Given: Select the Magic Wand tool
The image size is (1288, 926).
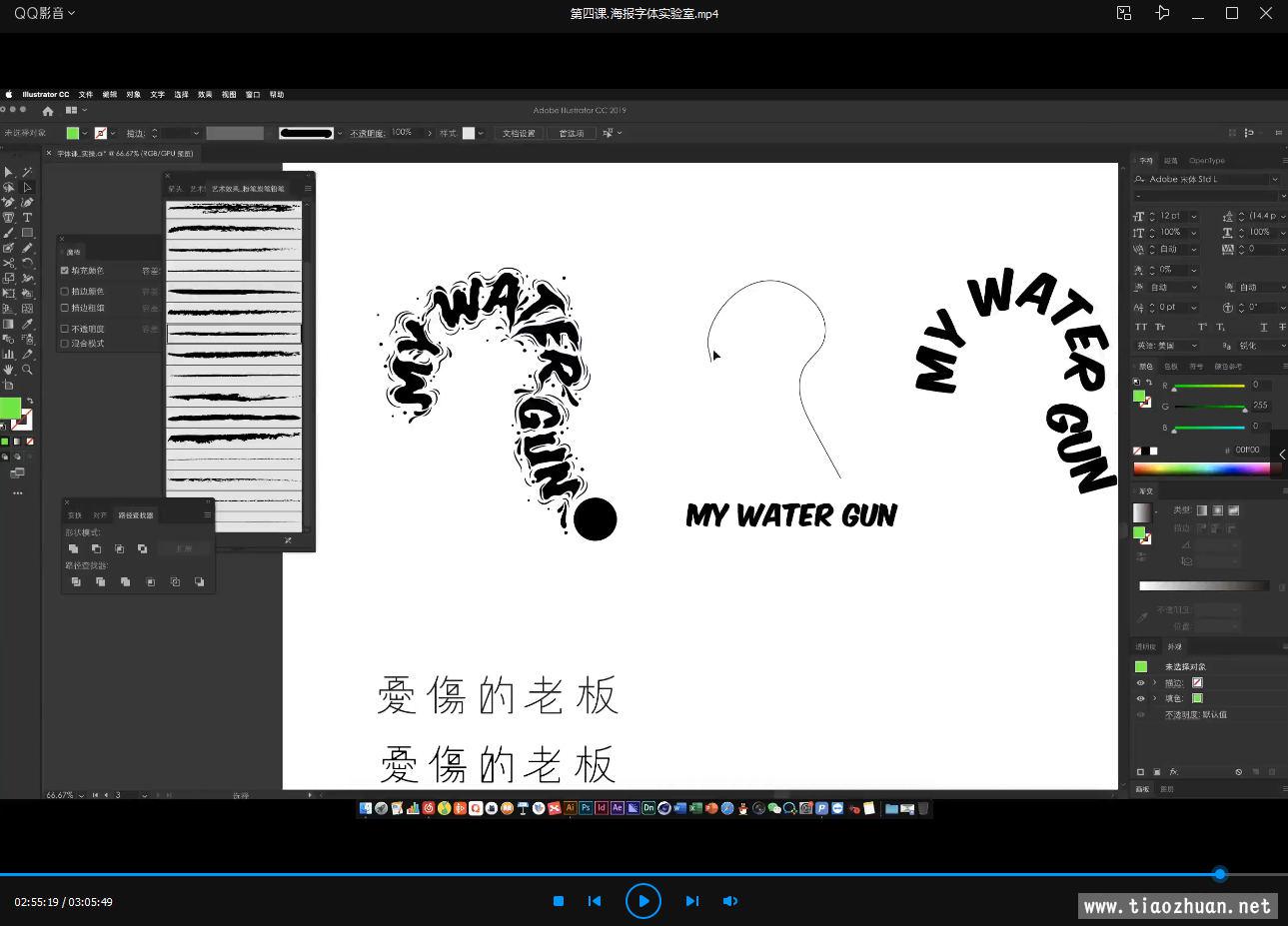Looking at the screenshot, I should 27,172.
